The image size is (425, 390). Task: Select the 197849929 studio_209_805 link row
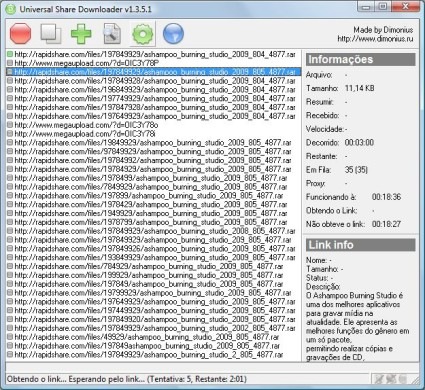pyautogui.click(x=154, y=240)
